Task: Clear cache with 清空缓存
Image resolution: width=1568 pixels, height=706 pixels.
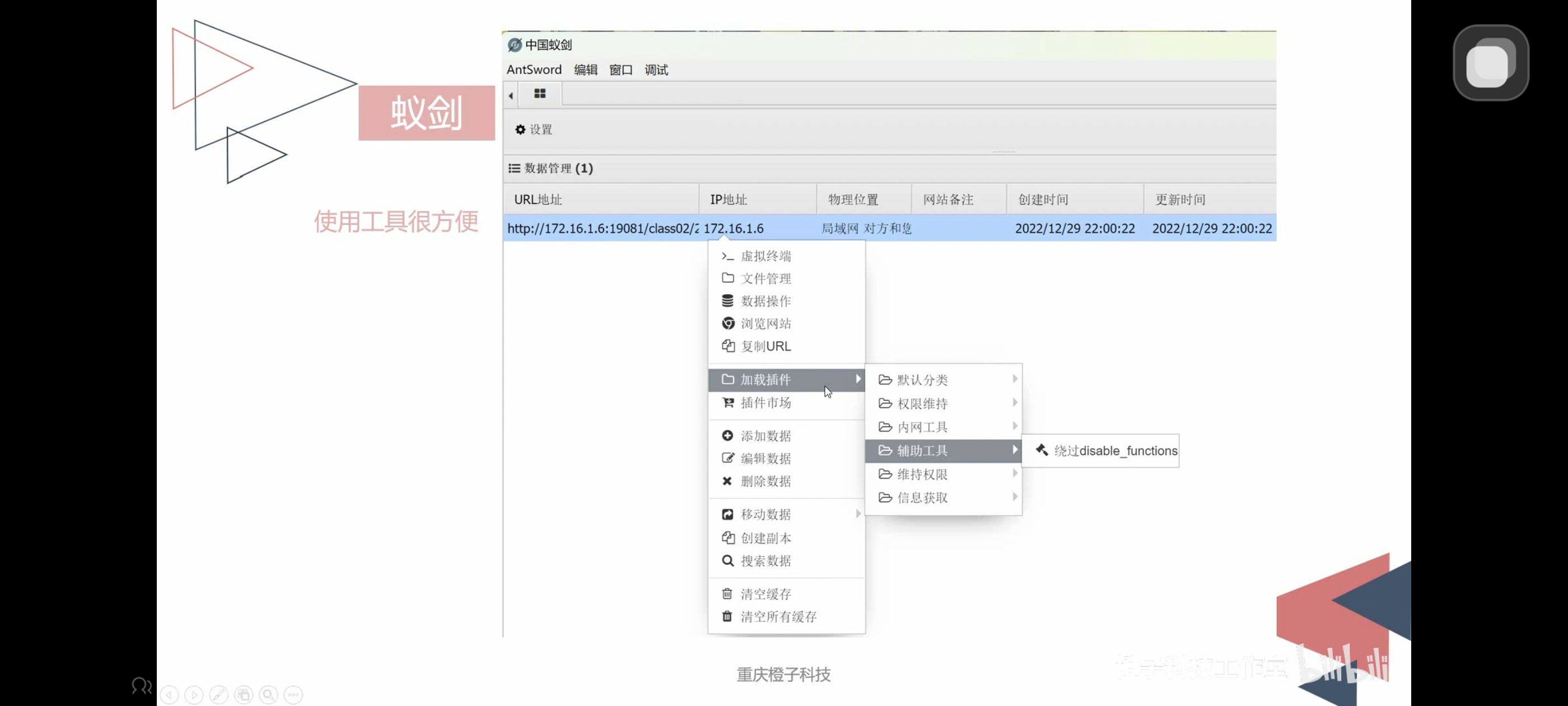Action: click(766, 593)
